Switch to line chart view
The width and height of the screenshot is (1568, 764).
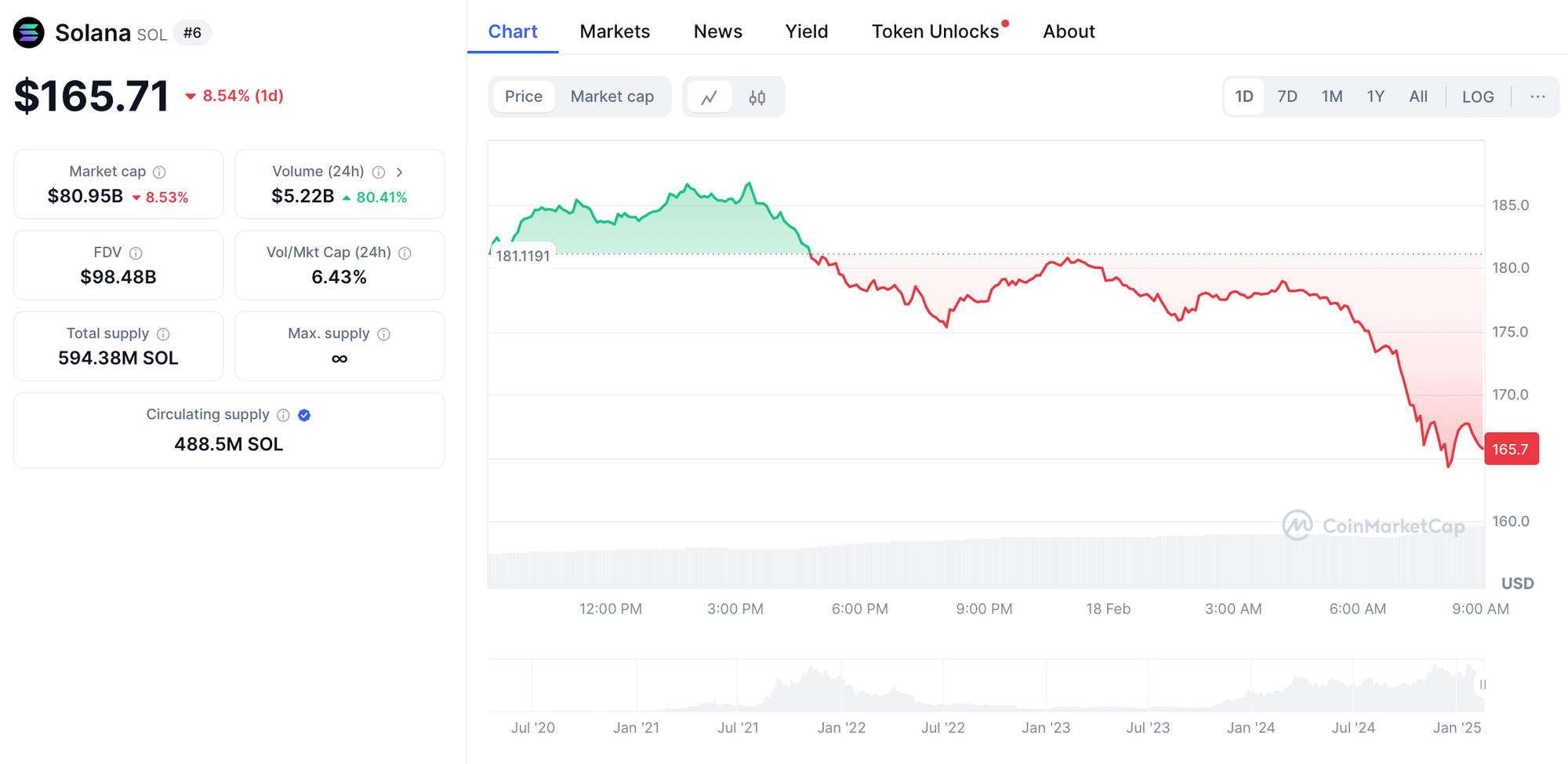click(x=710, y=97)
